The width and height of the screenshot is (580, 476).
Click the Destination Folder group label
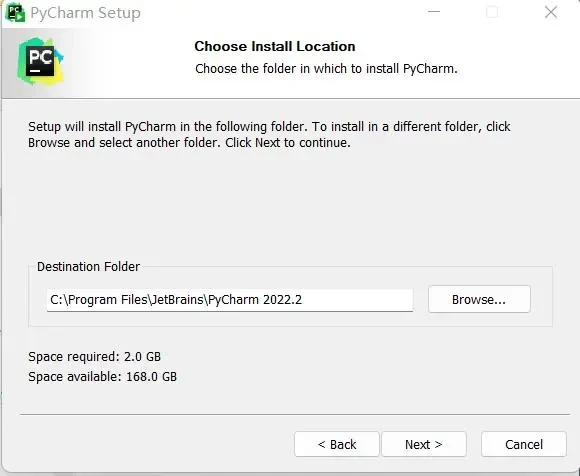[x=88, y=267]
